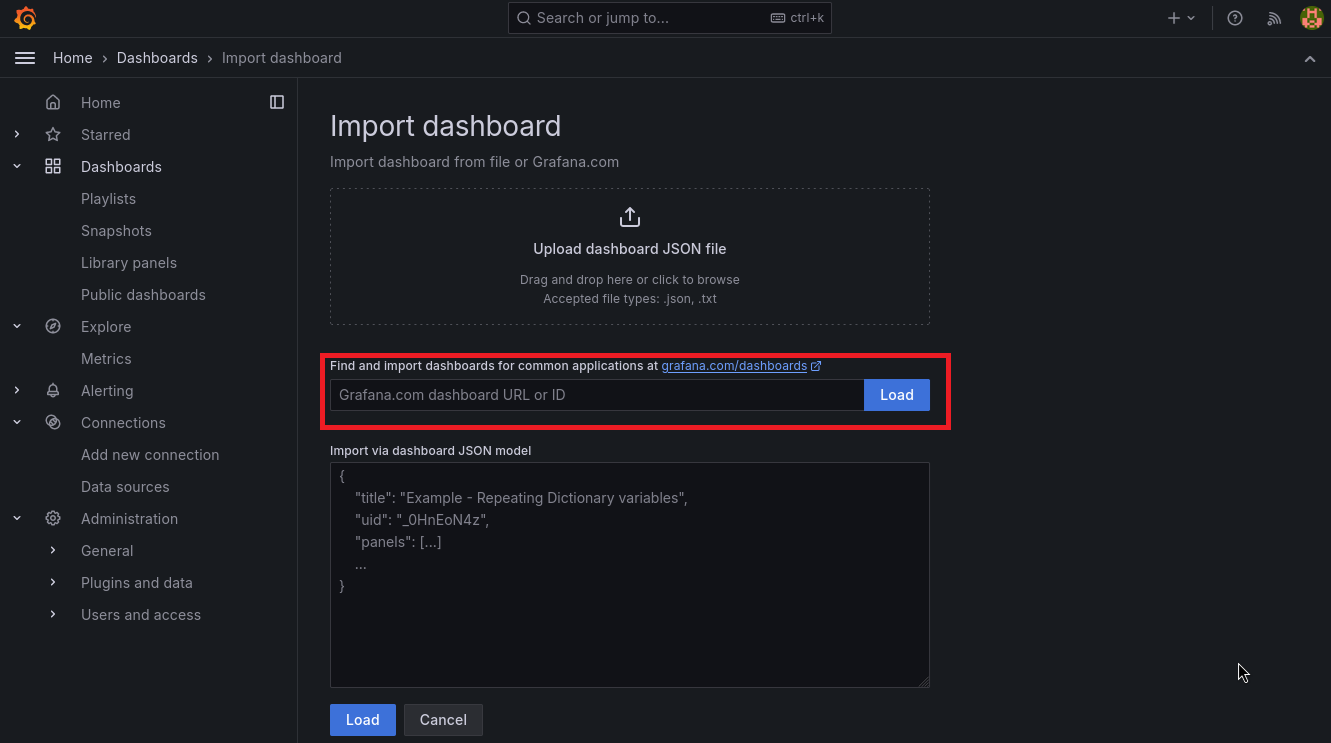The height and width of the screenshot is (743, 1331).
Task: Go to Library panels
Action: [x=129, y=263]
